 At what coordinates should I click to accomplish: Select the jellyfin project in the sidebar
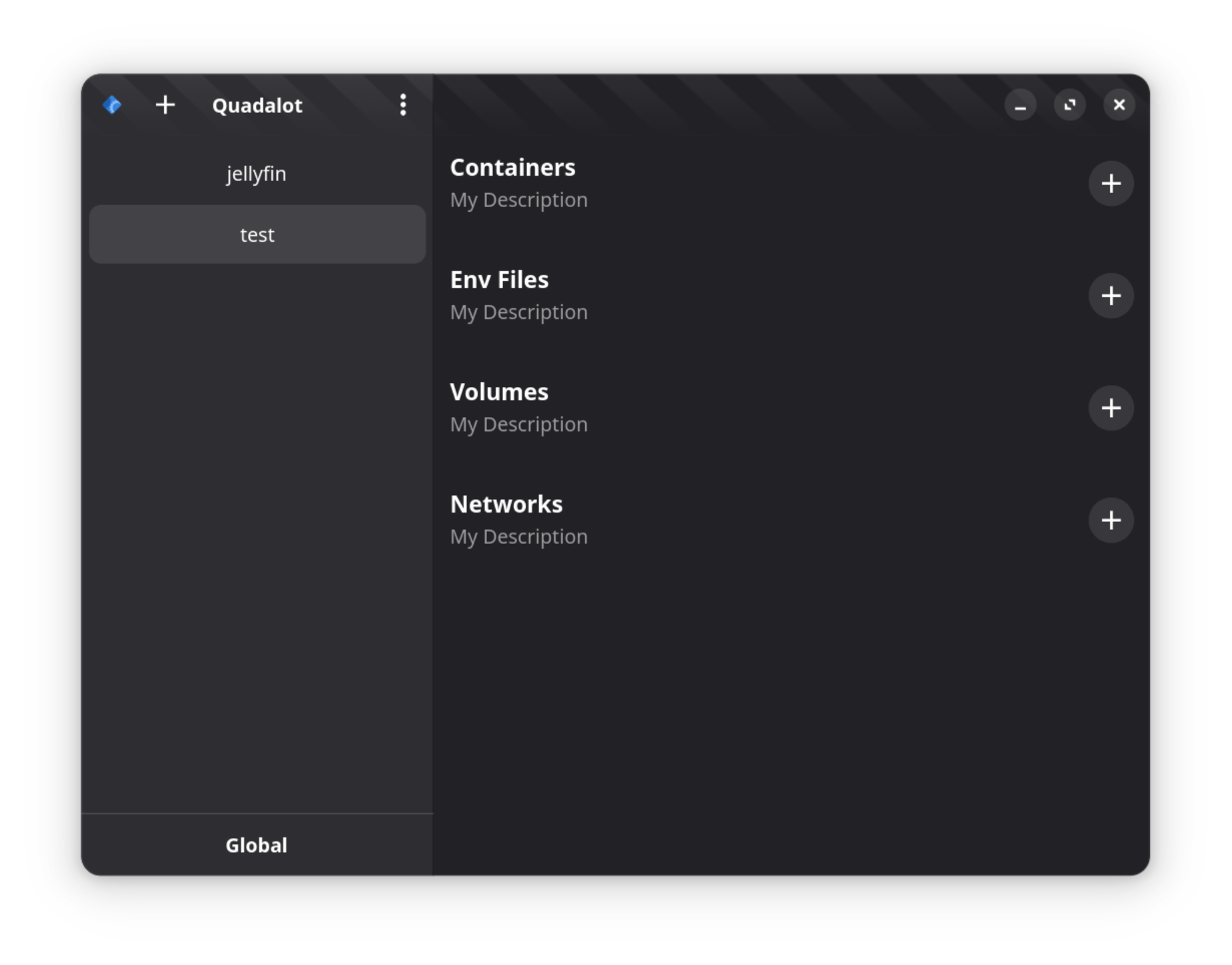point(257,174)
